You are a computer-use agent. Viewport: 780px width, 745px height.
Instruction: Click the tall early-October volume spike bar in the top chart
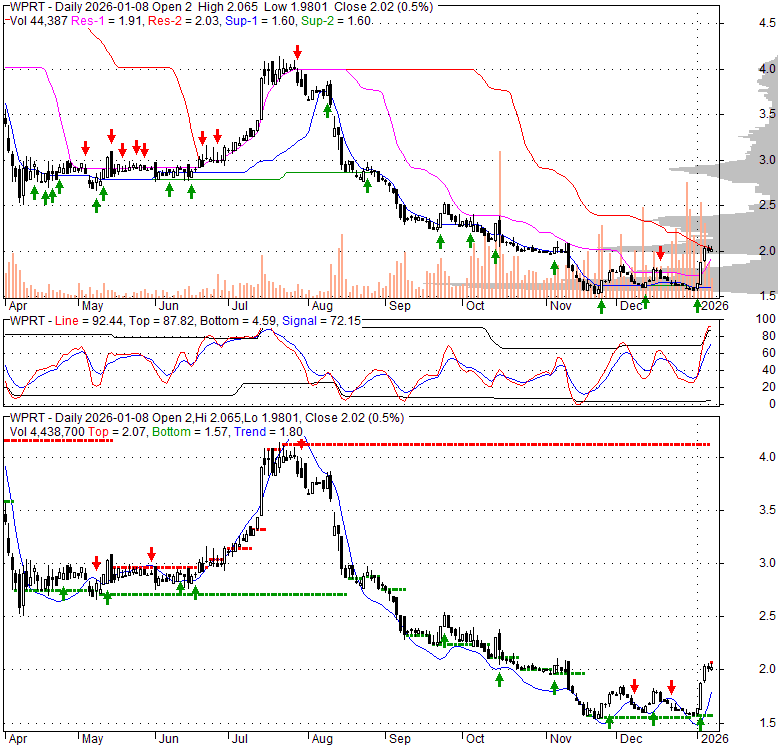(500, 224)
